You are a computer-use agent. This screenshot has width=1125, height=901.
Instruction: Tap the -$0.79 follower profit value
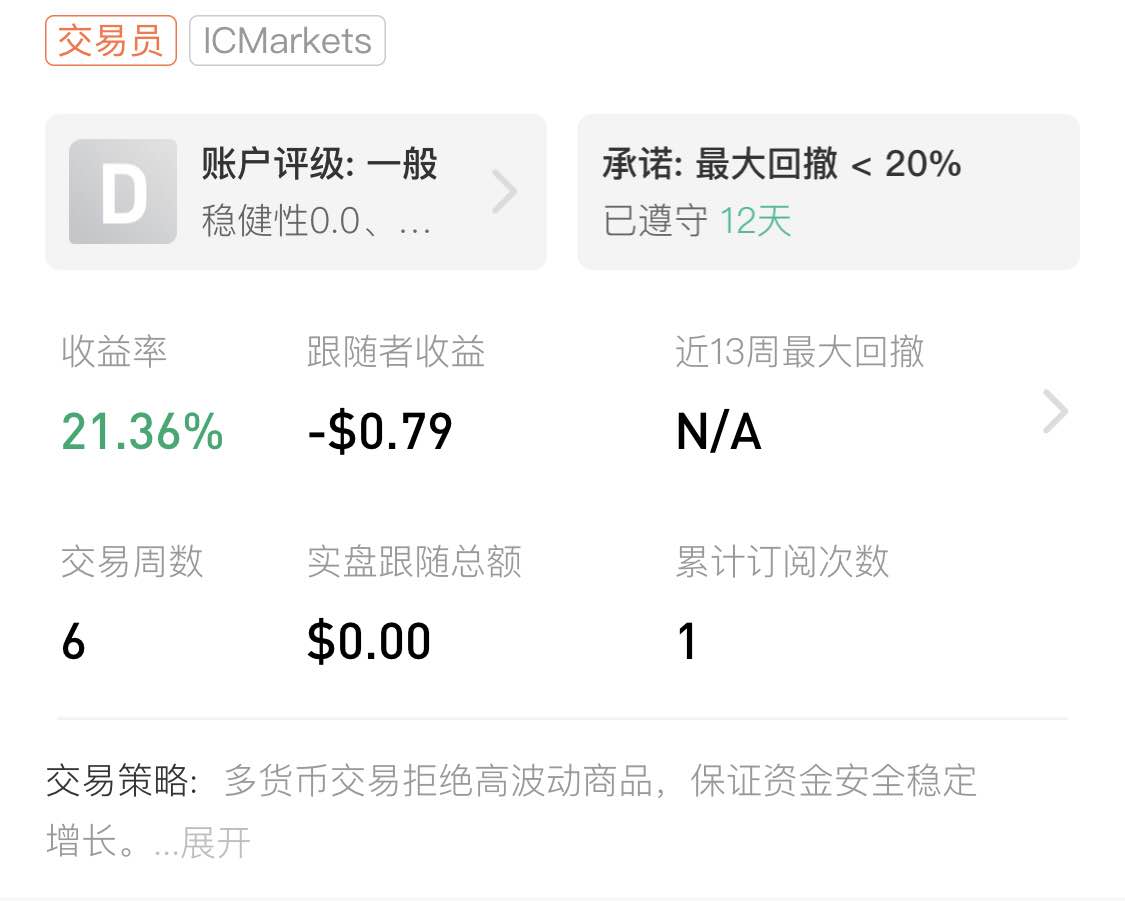pos(380,432)
